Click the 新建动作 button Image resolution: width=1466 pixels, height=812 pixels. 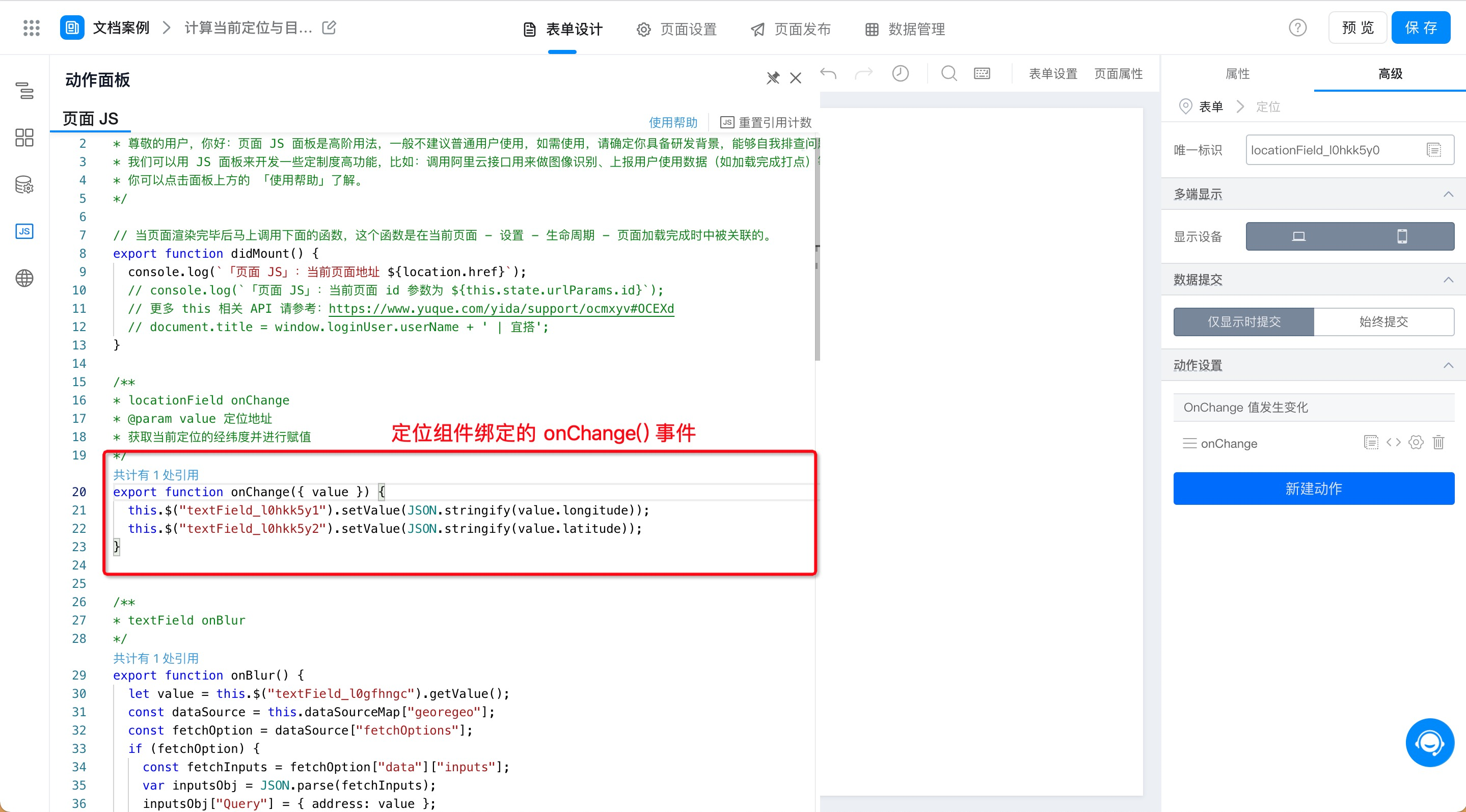coord(1314,488)
